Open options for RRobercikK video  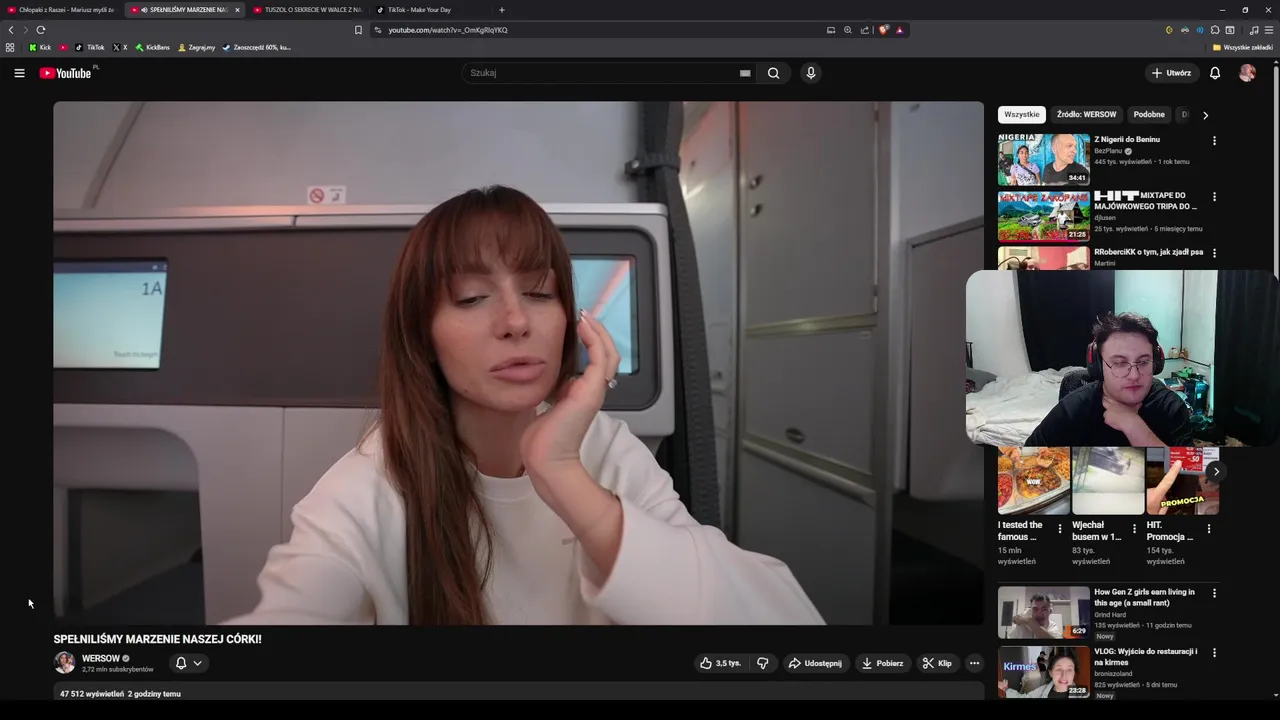1214,253
